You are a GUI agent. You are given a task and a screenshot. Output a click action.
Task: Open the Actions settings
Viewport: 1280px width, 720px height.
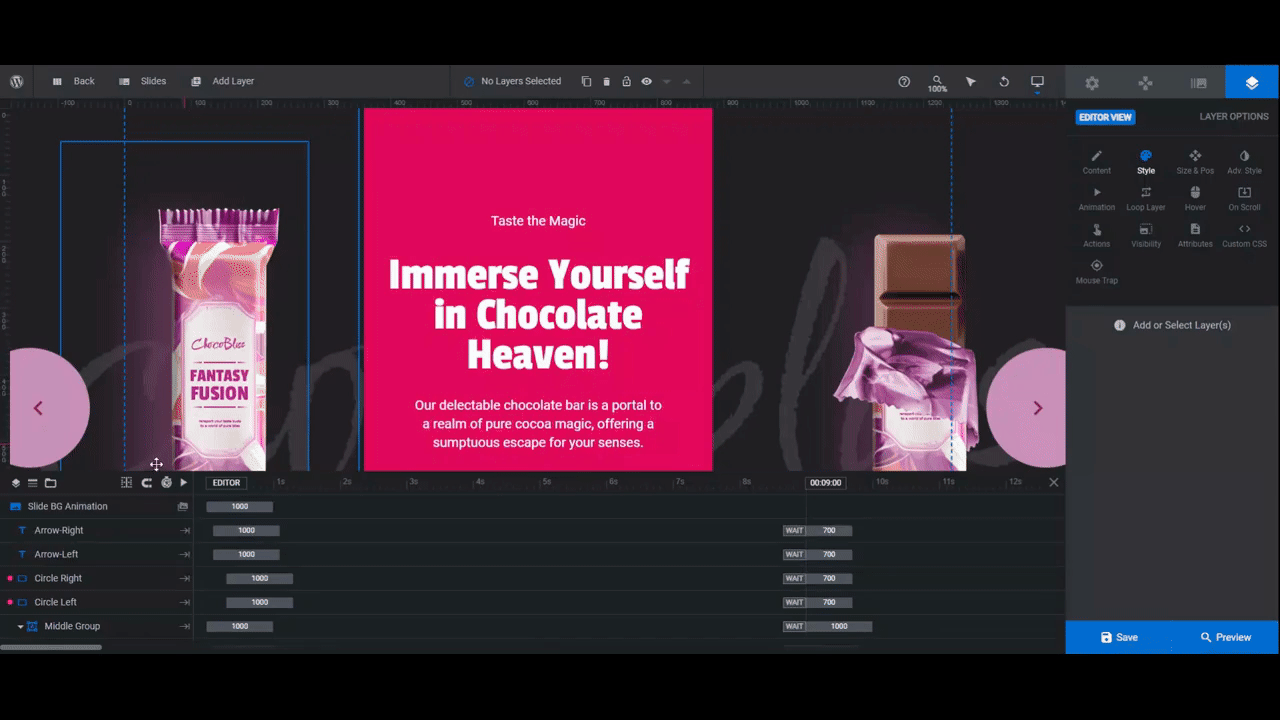(1096, 236)
